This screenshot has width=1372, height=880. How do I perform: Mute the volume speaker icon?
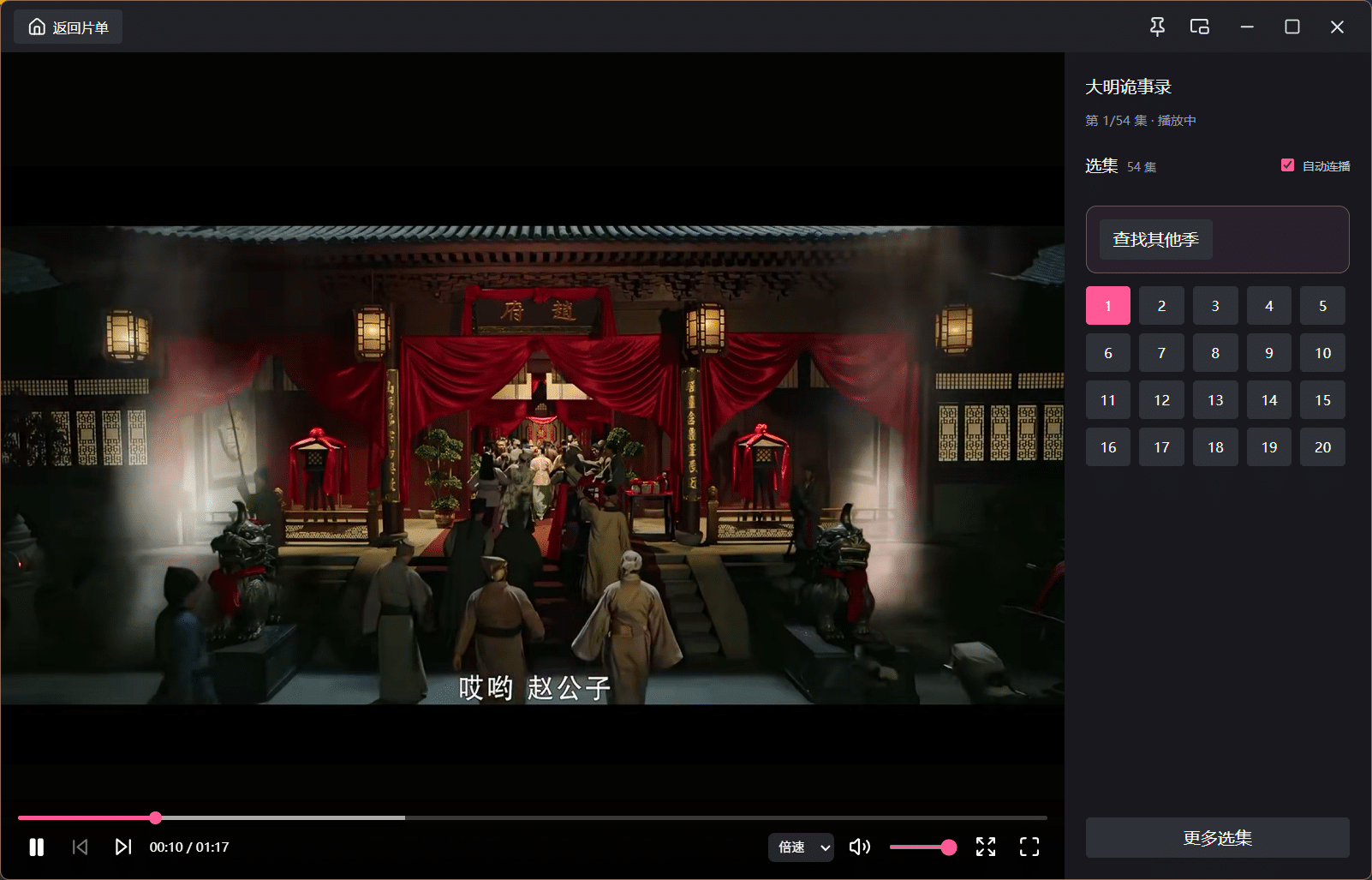[860, 847]
